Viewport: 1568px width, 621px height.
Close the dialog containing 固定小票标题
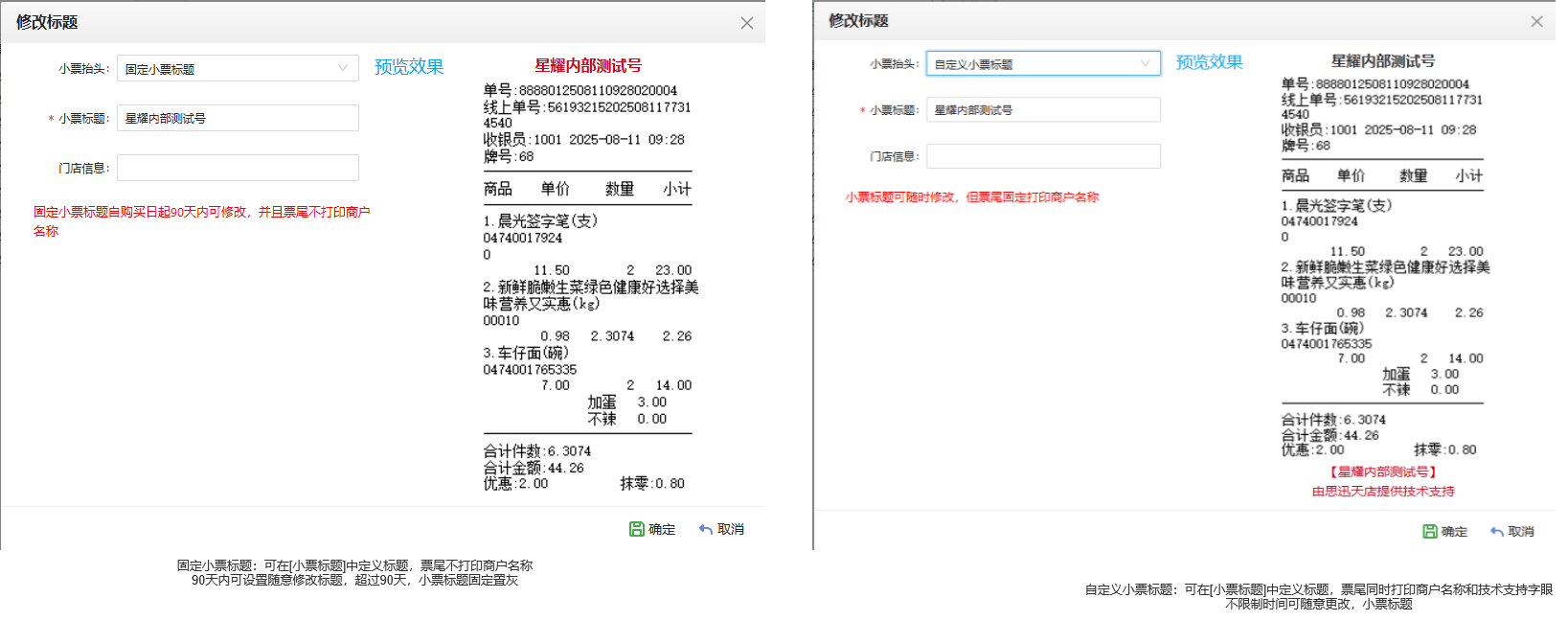[x=747, y=23]
